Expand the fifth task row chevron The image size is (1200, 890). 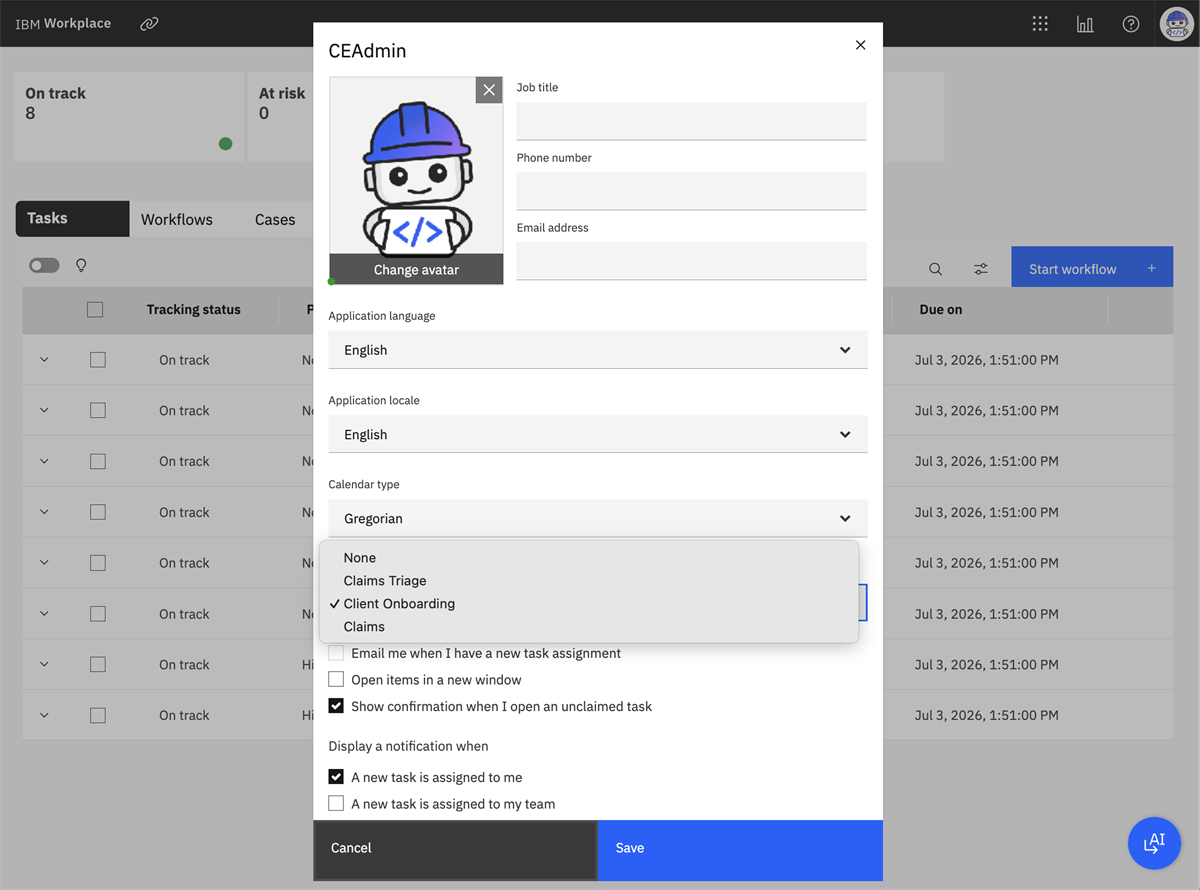coord(44,563)
